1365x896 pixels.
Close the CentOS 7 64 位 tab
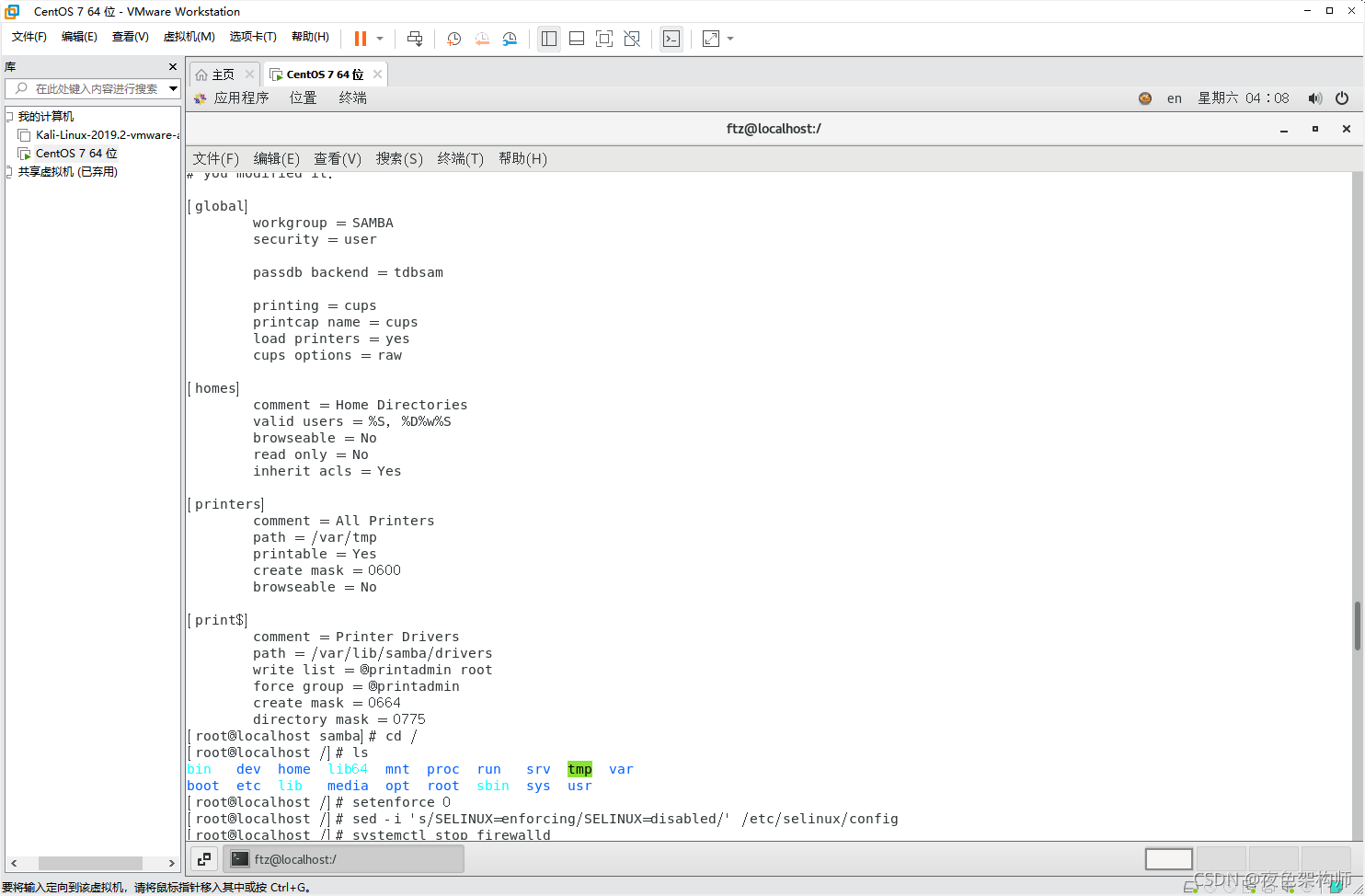coord(377,75)
